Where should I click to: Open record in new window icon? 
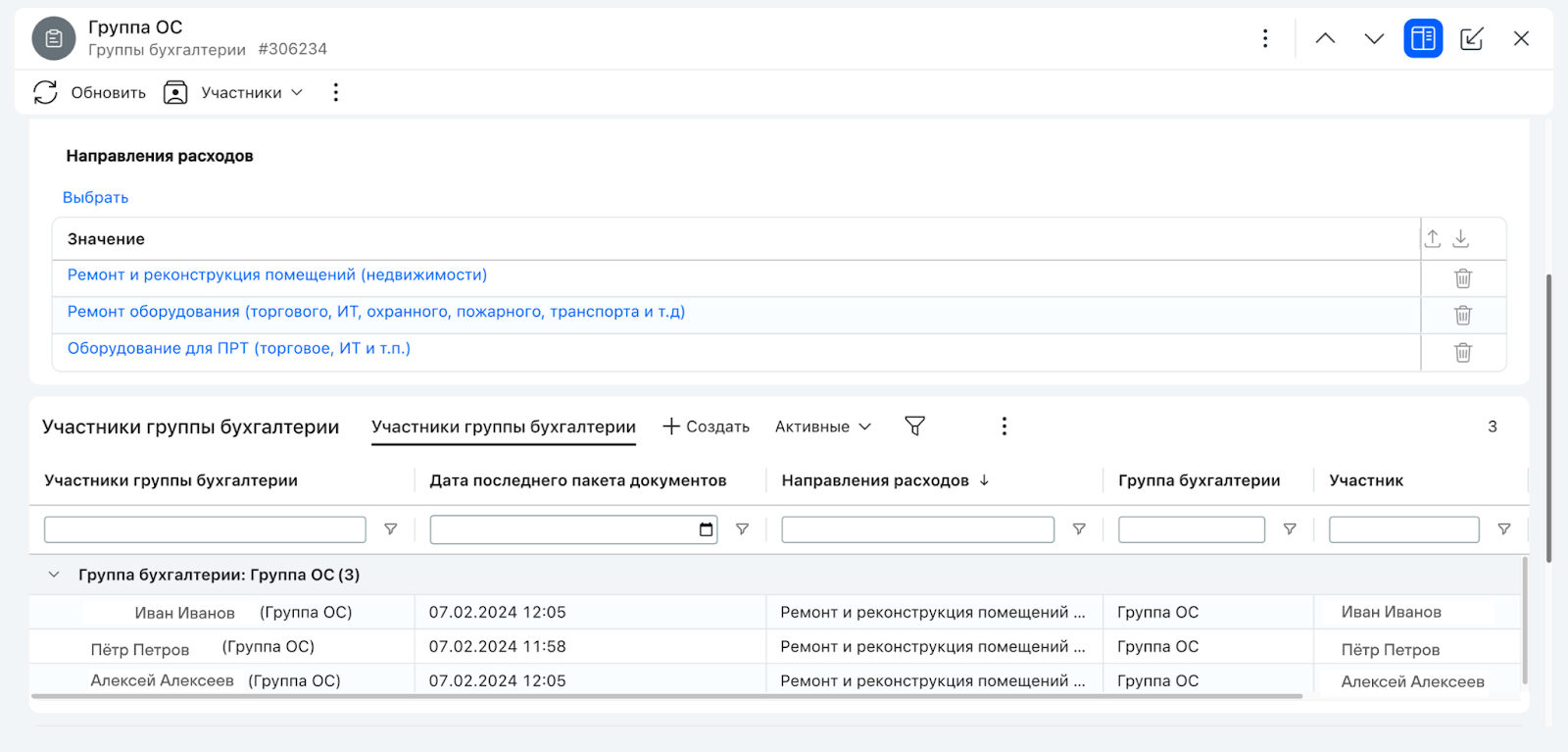point(1471,38)
